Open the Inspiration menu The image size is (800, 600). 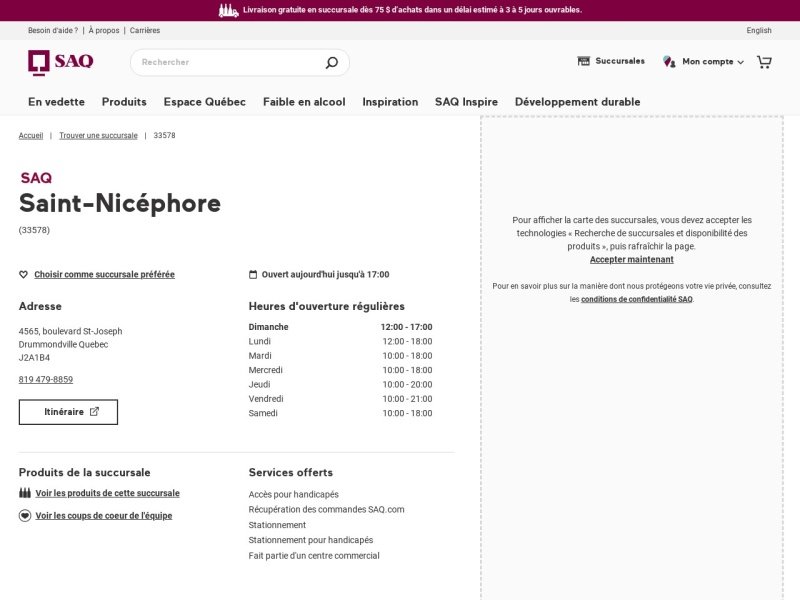pyautogui.click(x=390, y=102)
